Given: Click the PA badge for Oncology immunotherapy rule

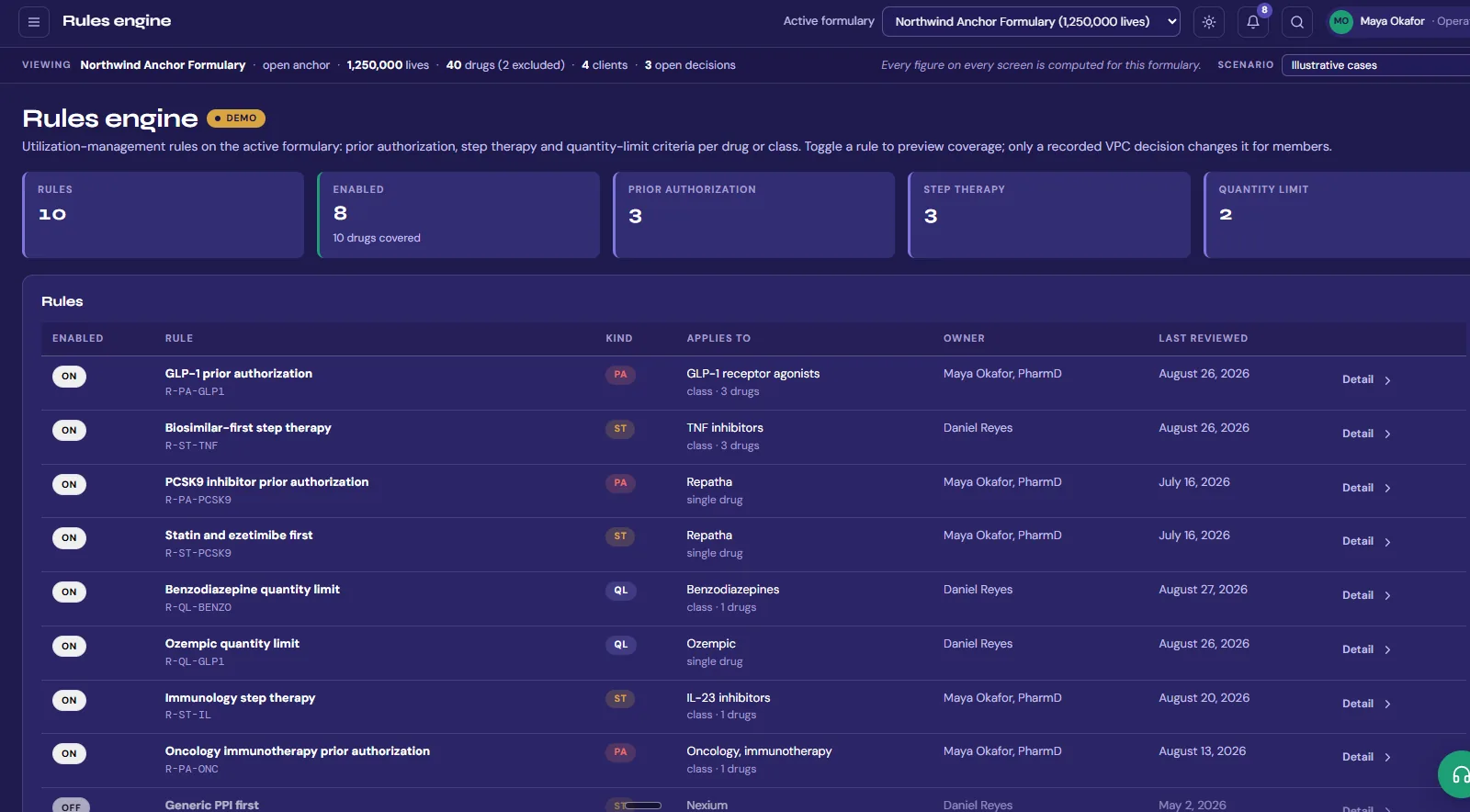Looking at the screenshot, I should click(620, 752).
